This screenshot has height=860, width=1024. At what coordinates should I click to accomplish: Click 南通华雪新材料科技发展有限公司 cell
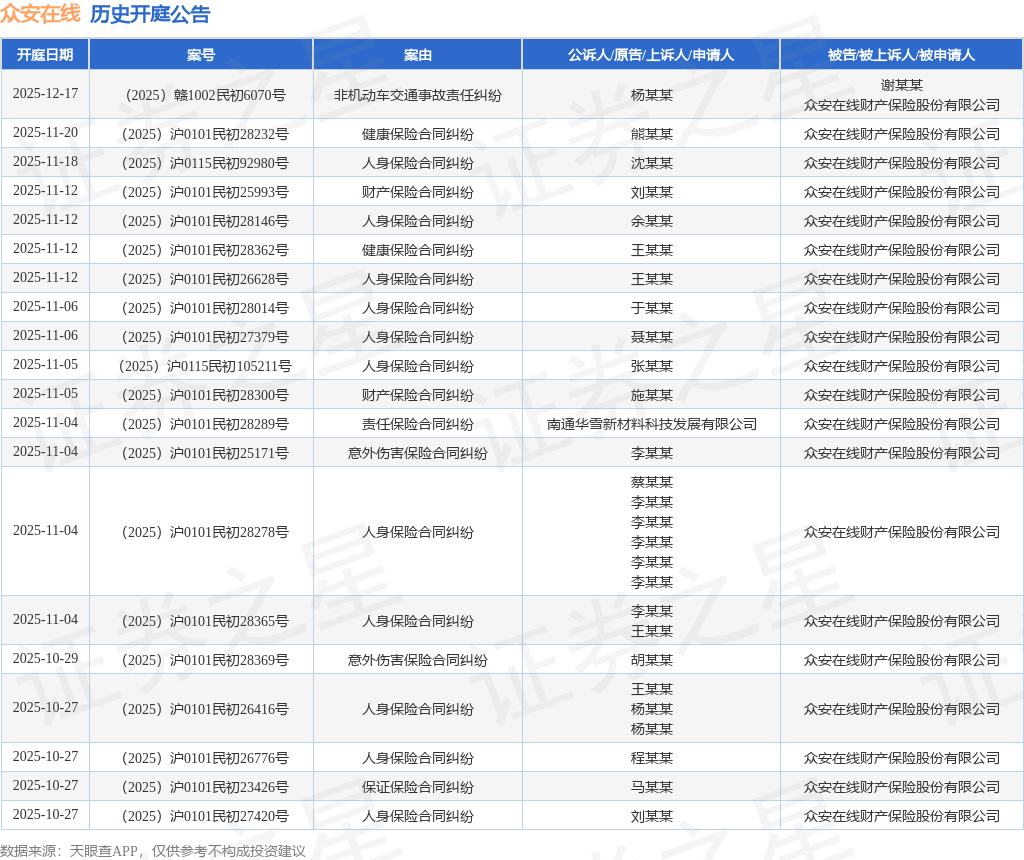pyautogui.click(x=652, y=424)
